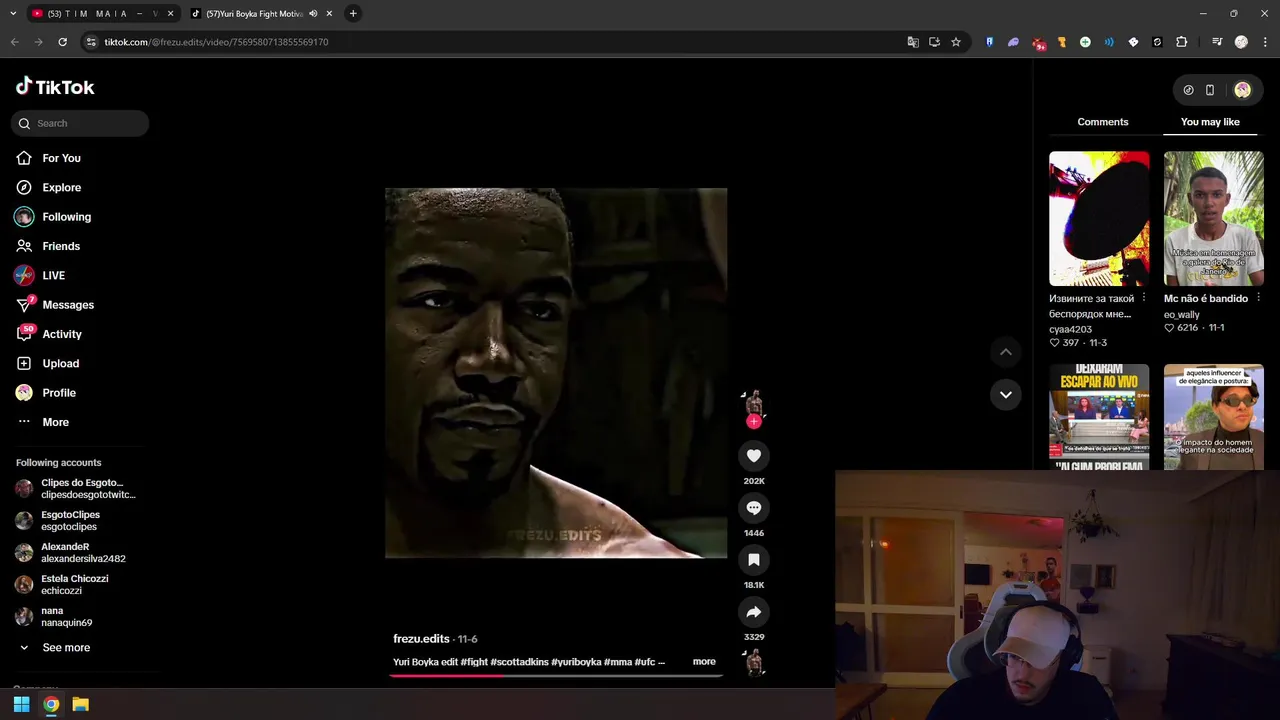View site information icon in address bar
The height and width of the screenshot is (720, 1280).
point(91,42)
